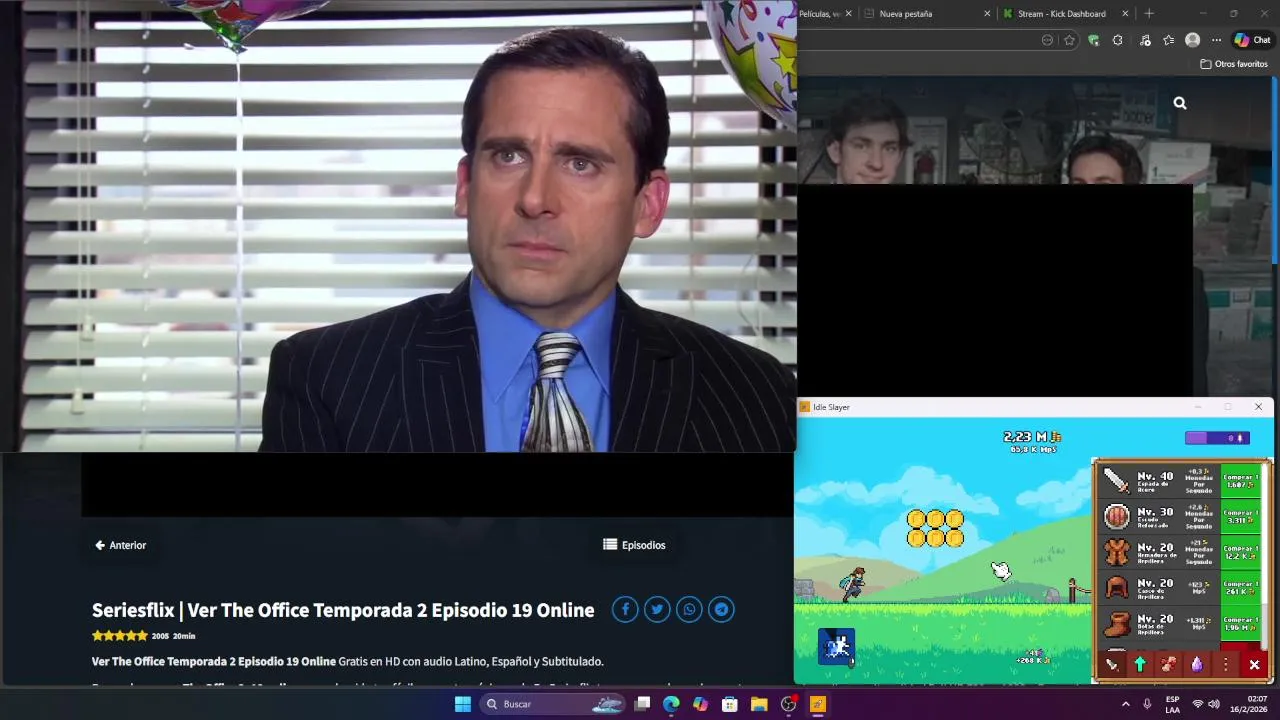This screenshot has height=720, width=1280.
Task: Click the address bar reader icon
Action: (1047, 40)
